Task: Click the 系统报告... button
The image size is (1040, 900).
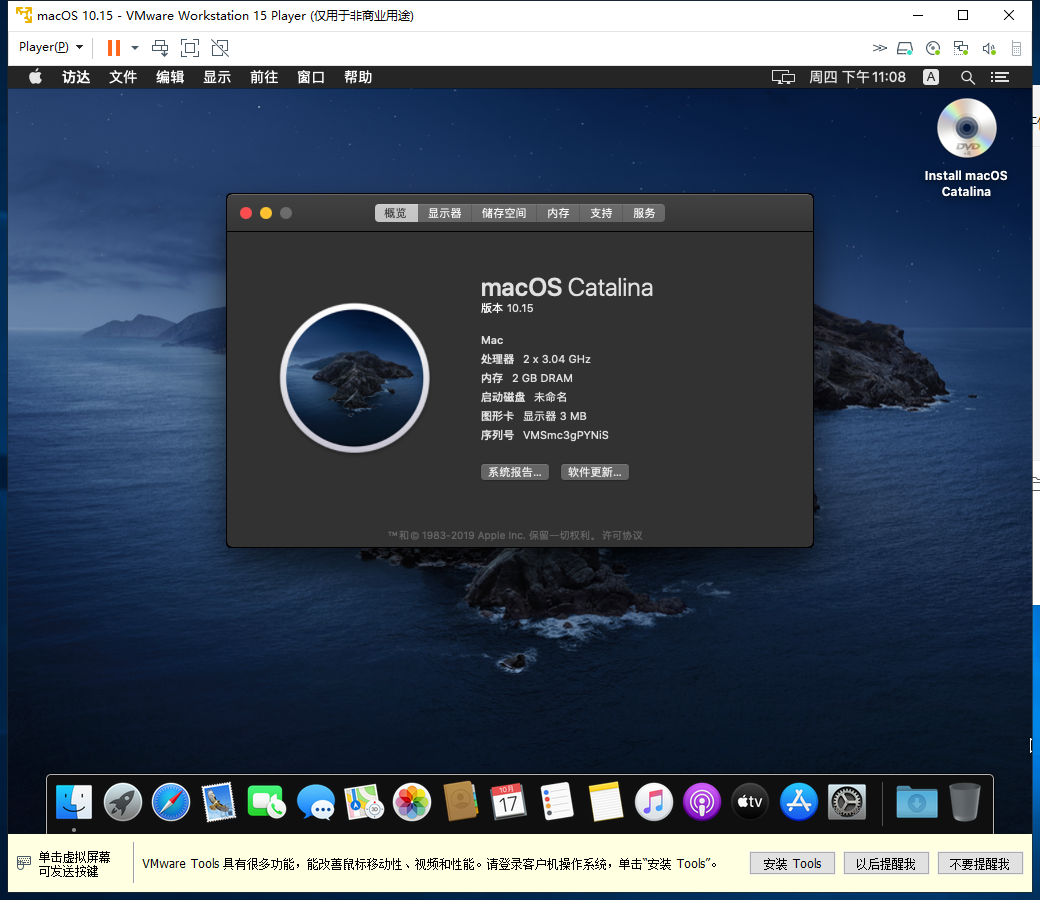Action: pos(515,472)
